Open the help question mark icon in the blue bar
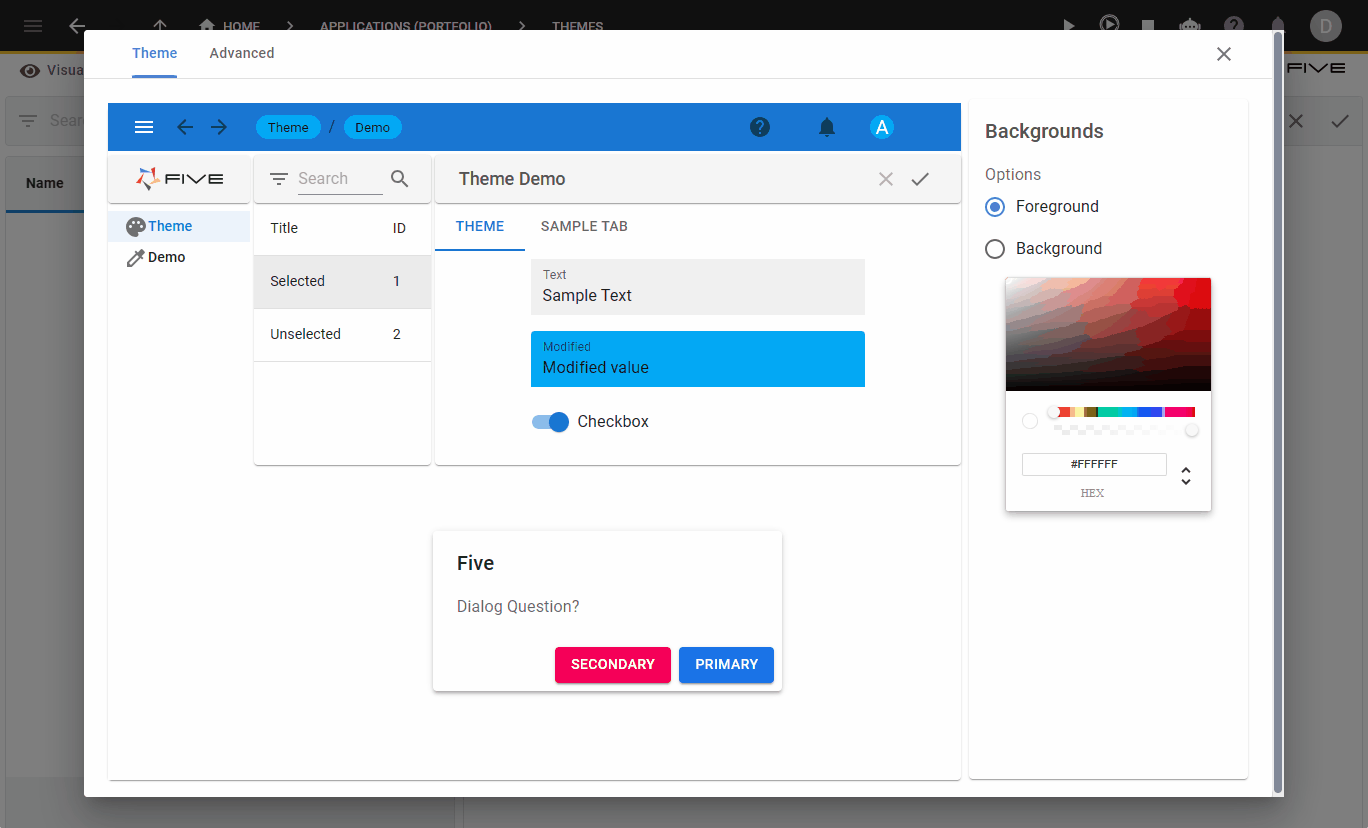The image size is (1368, 828). point(760,127)
